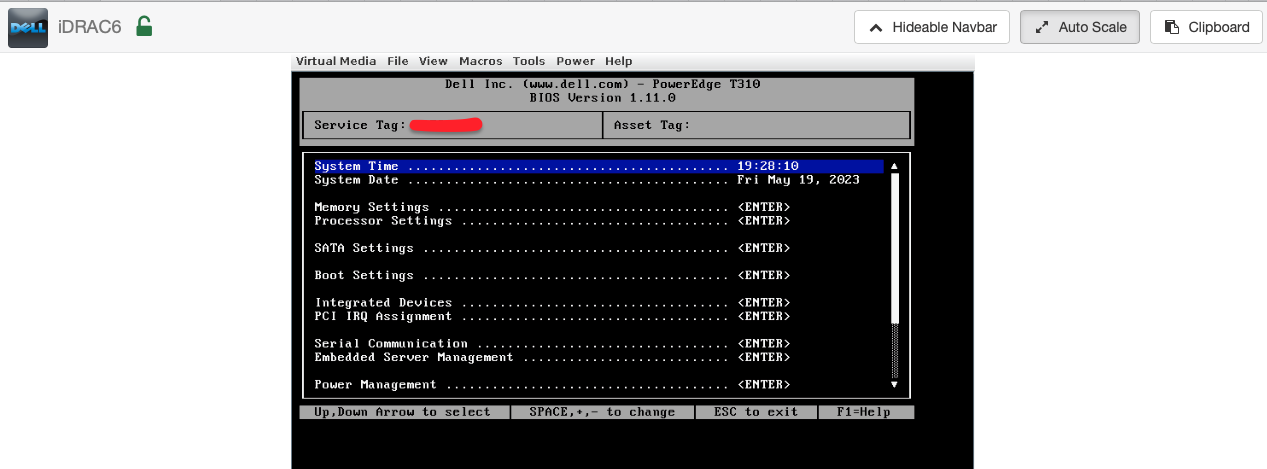Image resolution: width=1267 pixels, height=469 pixels.
Task: Click the ESC to exit hint
Action: point(756,412)
